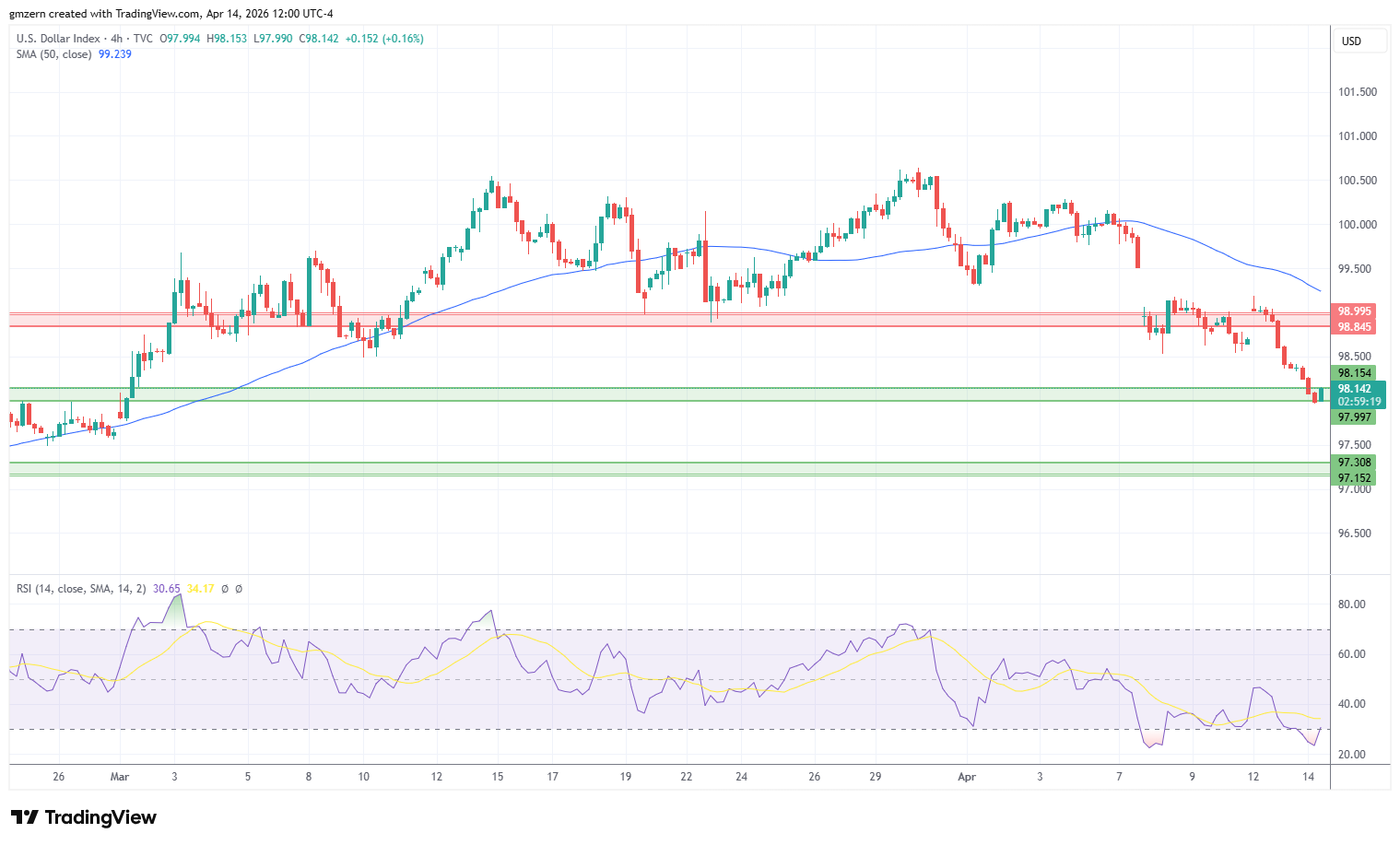The image size is (1400, 845).
Task: Click the 99.500 price axis label
Action: click(x=1357, y=269)
